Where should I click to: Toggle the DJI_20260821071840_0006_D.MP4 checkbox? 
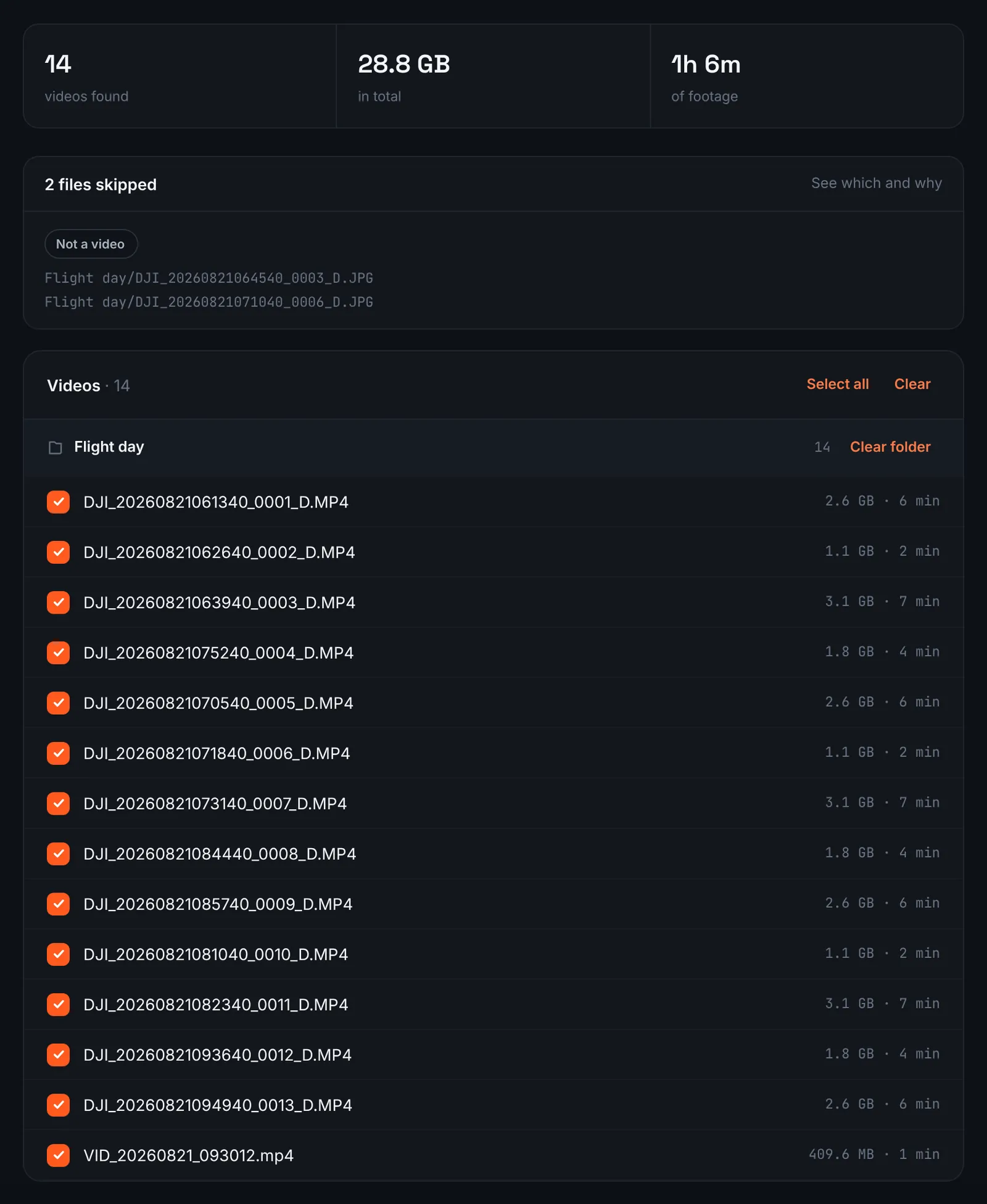click(58, 753)
